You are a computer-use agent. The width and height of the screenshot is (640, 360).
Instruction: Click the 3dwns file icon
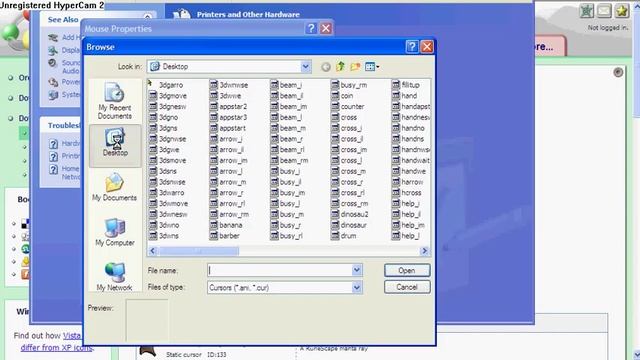click(x=153, y=236)
